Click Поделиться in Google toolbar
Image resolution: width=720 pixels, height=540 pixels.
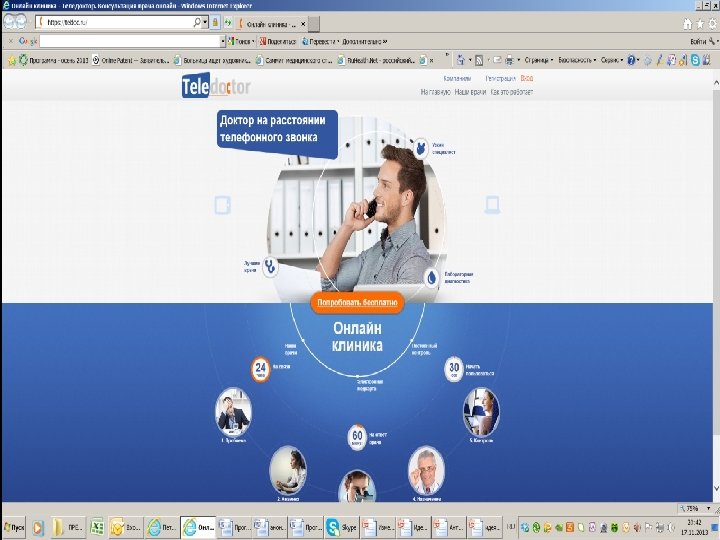[278, 41]
